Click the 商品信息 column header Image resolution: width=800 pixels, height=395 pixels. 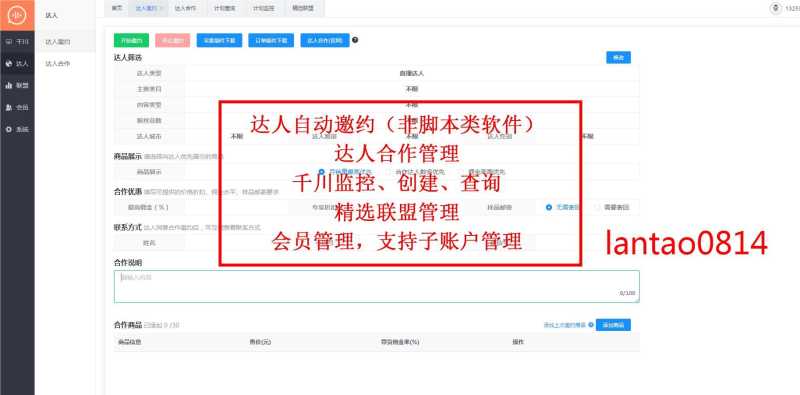[x=130, y=342]
